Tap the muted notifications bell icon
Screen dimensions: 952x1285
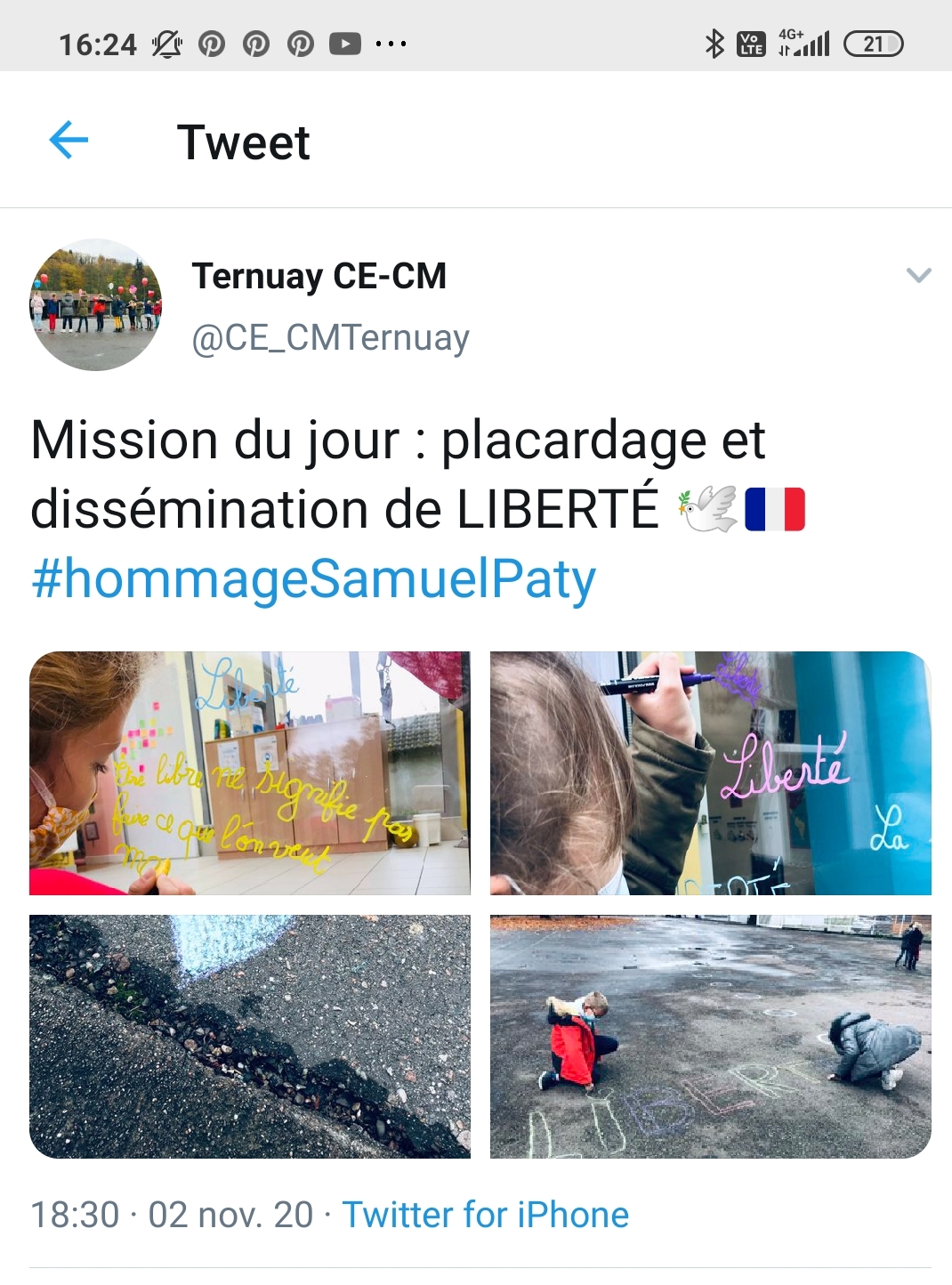pyautogui.click(x=166, y=44)
